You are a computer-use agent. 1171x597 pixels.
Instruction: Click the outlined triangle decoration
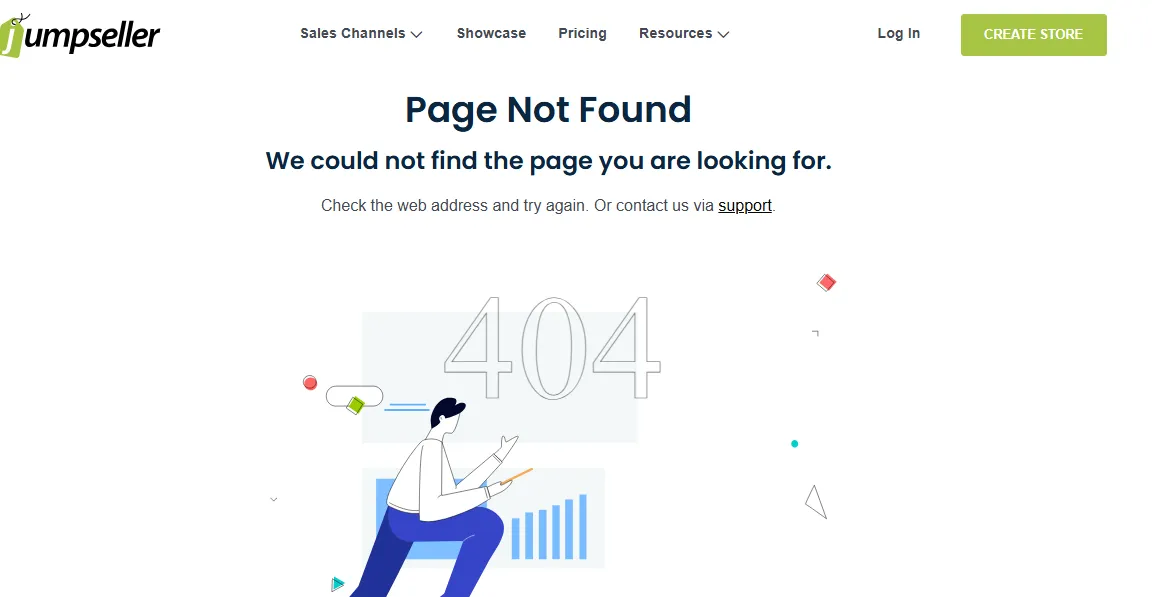pos(816,502)
